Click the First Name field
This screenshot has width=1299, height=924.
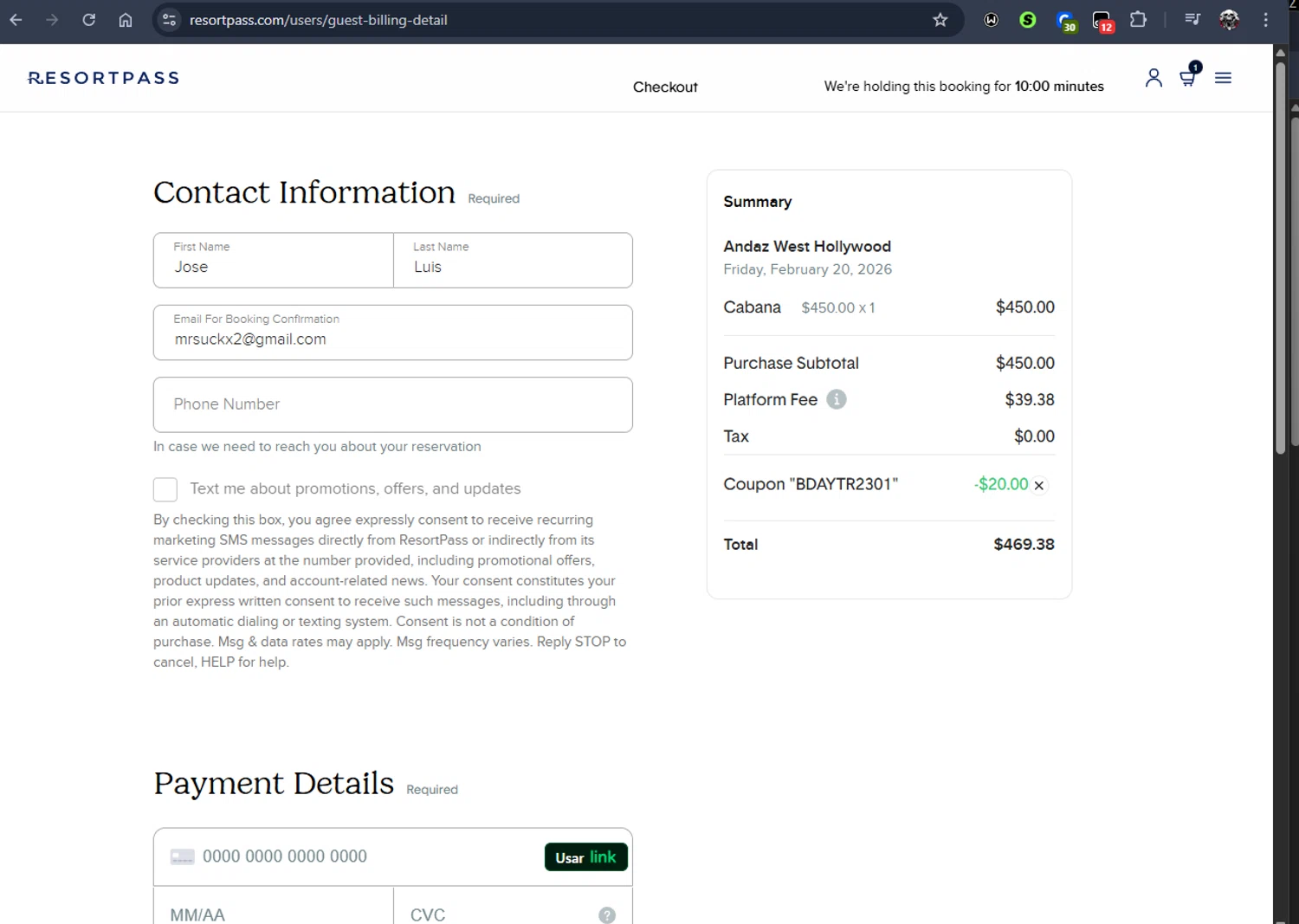(274, 261)
